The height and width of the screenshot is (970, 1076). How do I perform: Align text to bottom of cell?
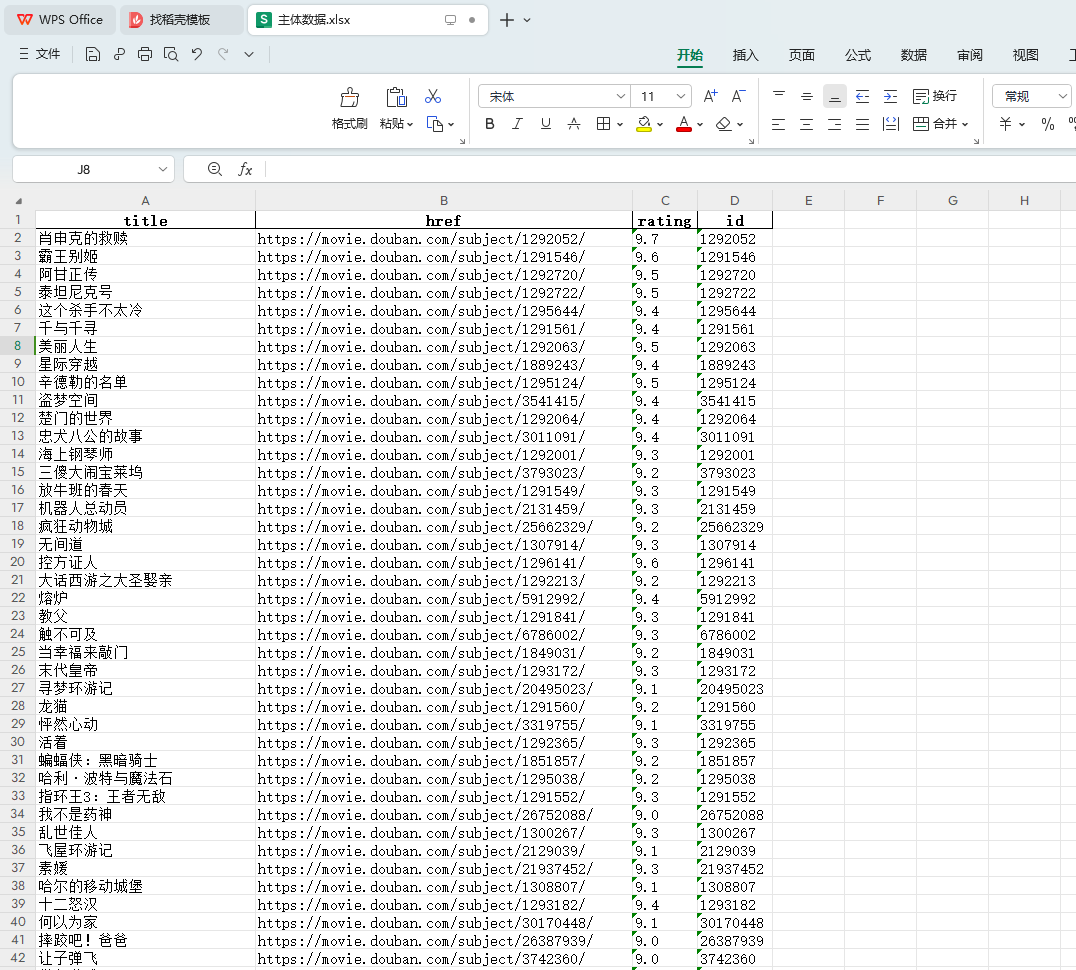pyautogui.click(x=834, y=96)
